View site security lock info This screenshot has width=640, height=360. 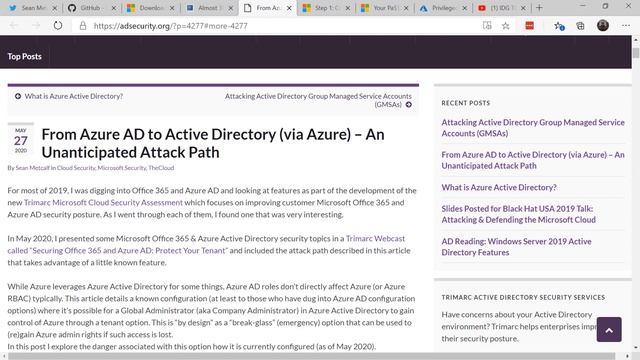tap(83, 26)
